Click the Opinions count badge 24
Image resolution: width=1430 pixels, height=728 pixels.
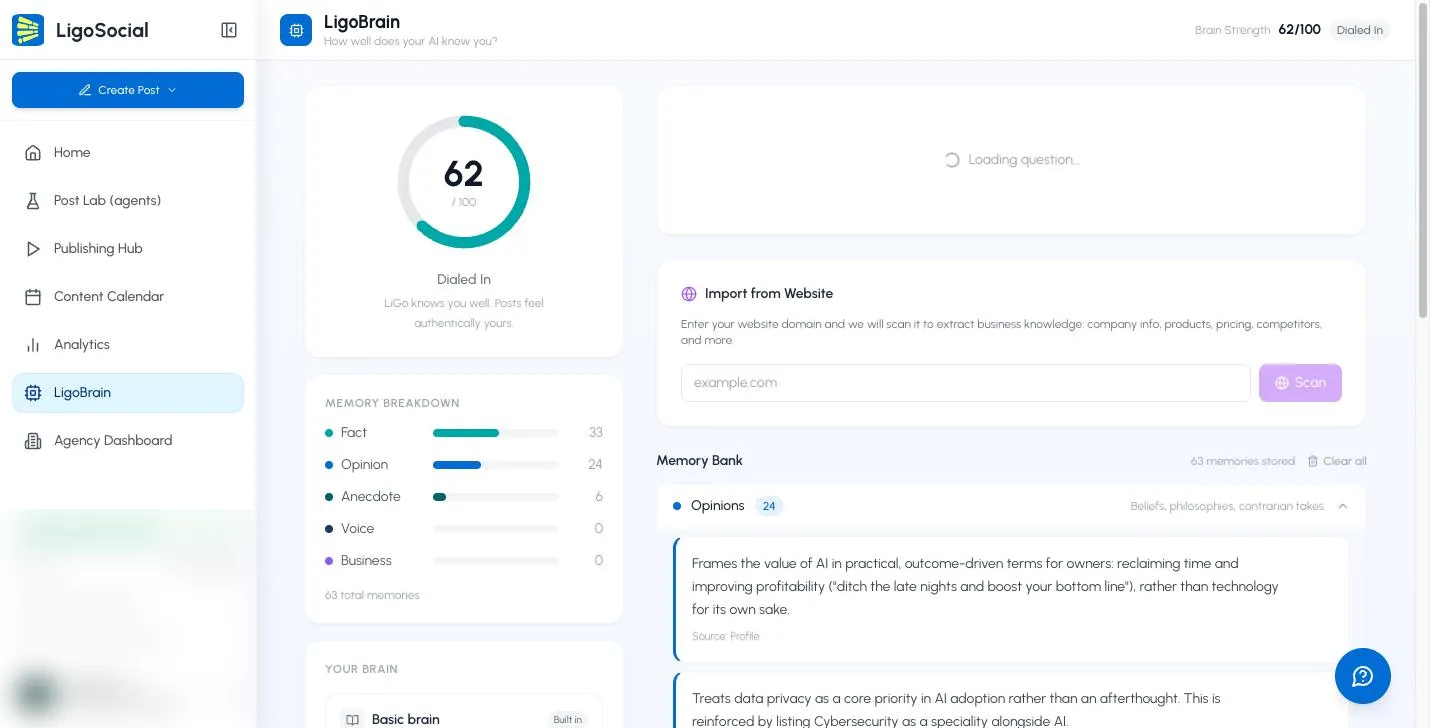(x=769, y=506)
